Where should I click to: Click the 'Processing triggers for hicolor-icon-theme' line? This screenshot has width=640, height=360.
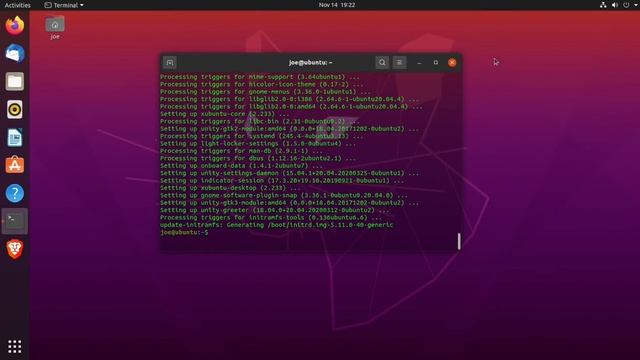261,84
